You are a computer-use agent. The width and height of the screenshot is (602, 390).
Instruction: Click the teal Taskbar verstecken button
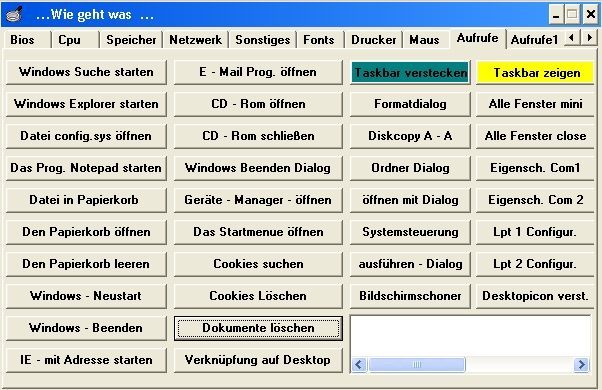[x=410, y=73]
